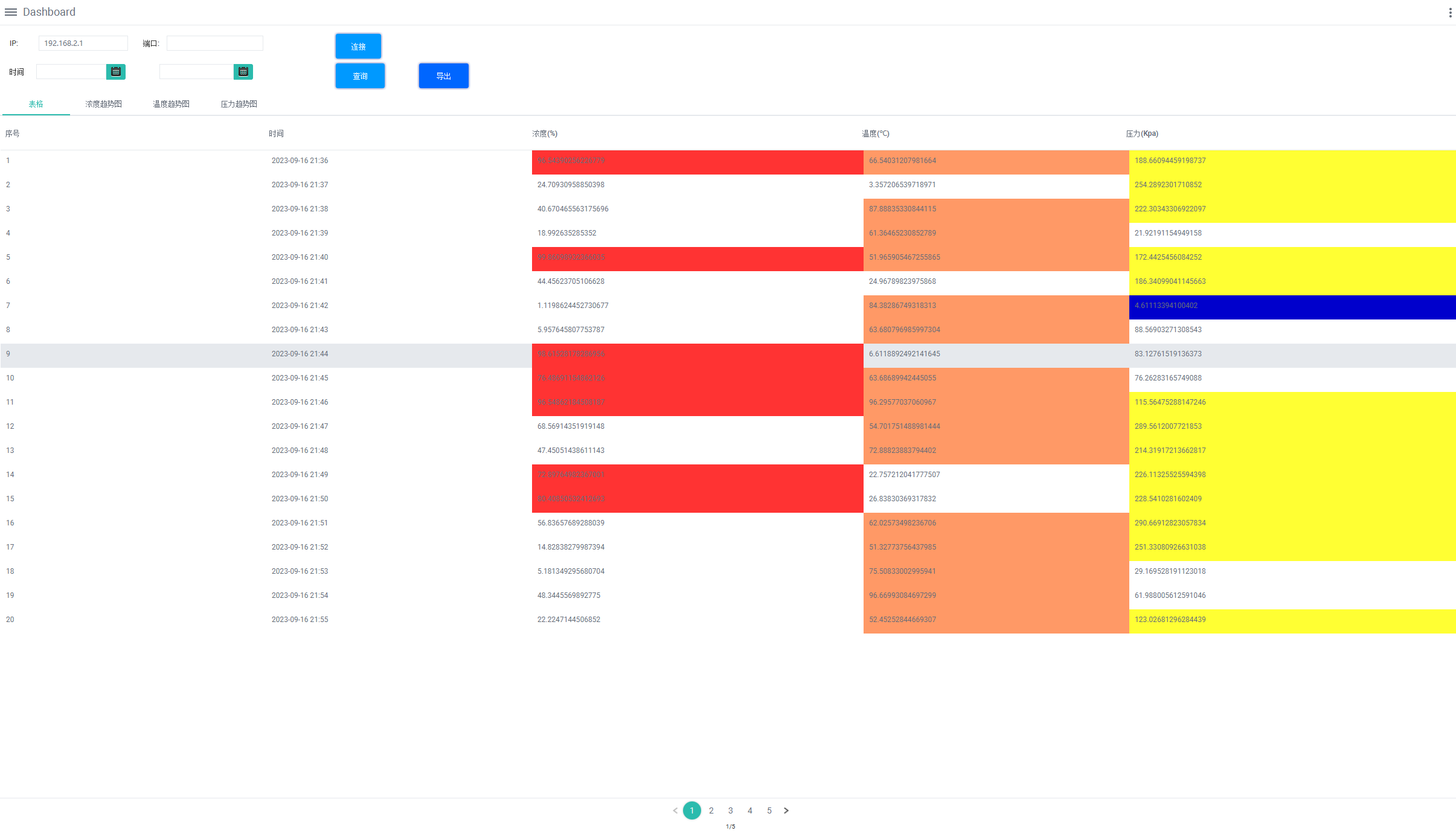Viewport: 1456px width, 831px height.
Task: Click concentration value 1.1198624452730677
Action: (x=573, y=306)
